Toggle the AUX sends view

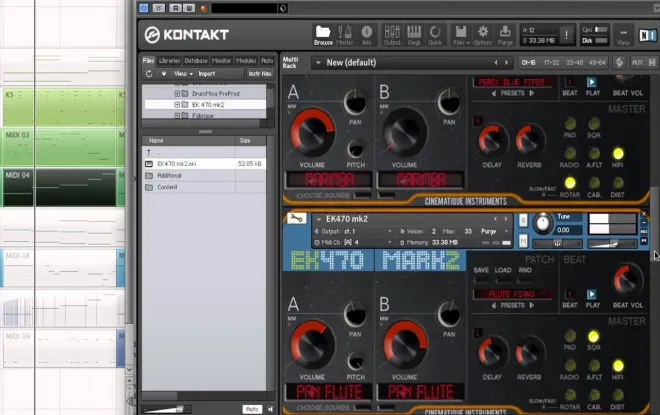click(x=637, y=63)
